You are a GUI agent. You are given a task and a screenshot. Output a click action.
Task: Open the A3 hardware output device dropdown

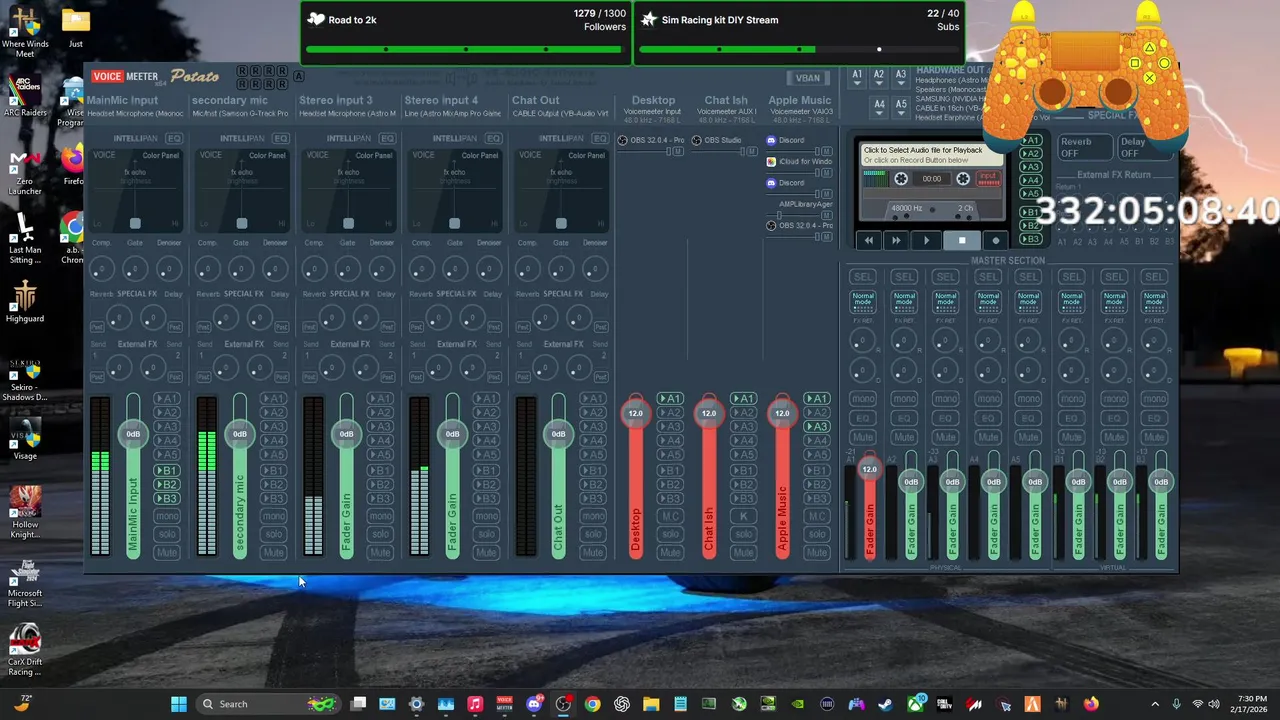(x=901, y=78)
